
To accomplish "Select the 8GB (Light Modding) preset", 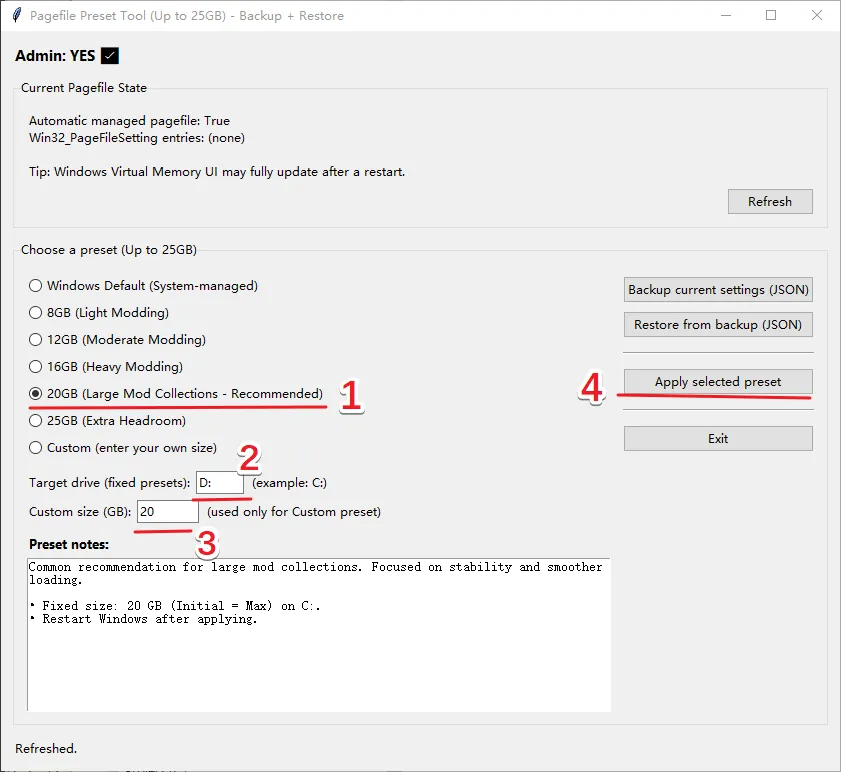I will (99, 312).
